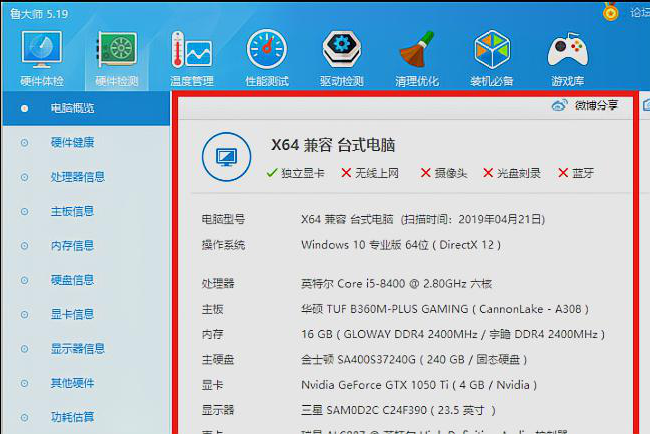
Task: Click 鲁大师 5.19 title text
Action: pos(39,14)
